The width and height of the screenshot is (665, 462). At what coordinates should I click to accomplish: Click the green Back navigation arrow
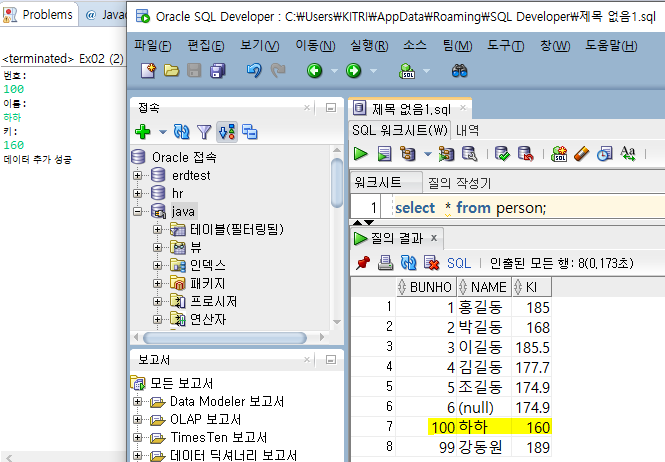click(314, 70)
